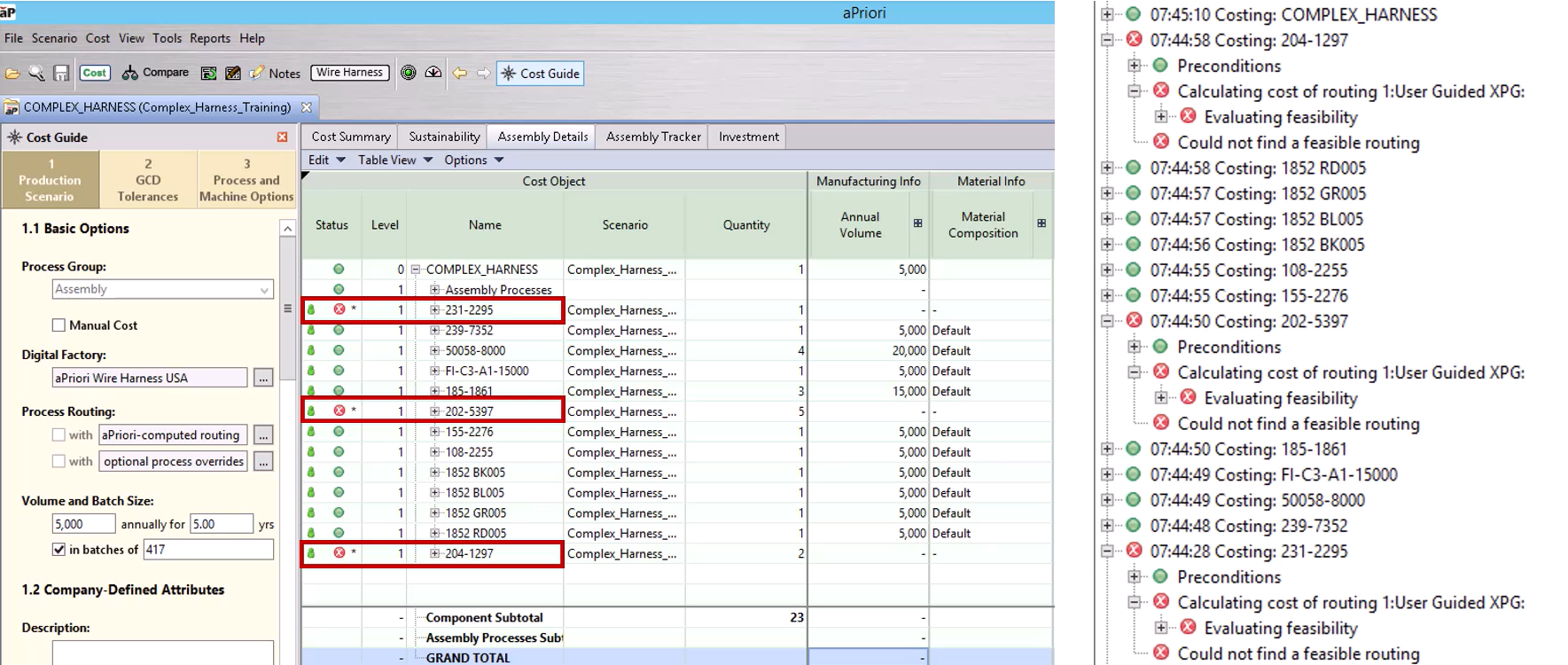
Task: Open the View menu
Action: click(x=131, y=38)
